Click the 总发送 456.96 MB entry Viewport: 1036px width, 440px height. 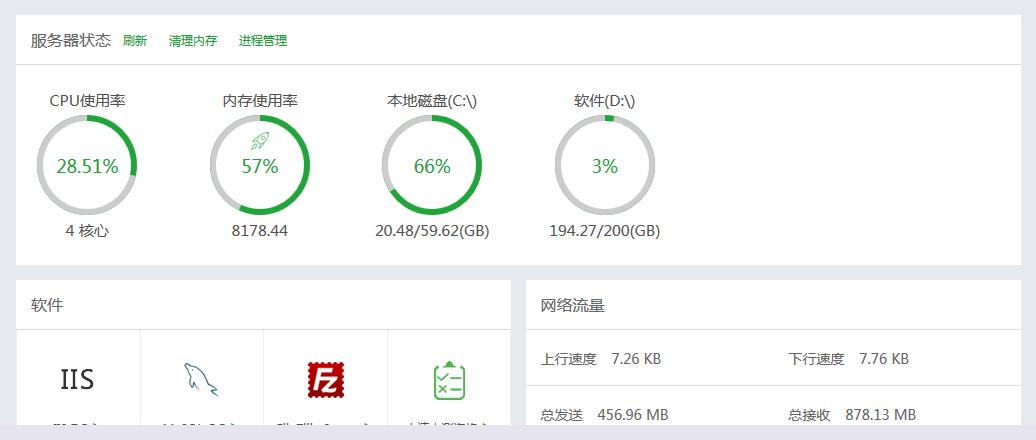(x=605, y=415)
